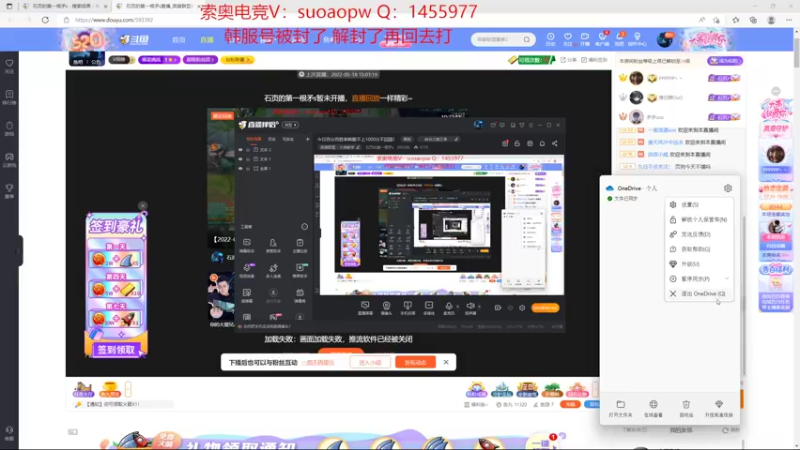The height and width of the screenshot is (450, 800).
Task: Expand left sidebar collapse handle
Action: coord(20,251)
